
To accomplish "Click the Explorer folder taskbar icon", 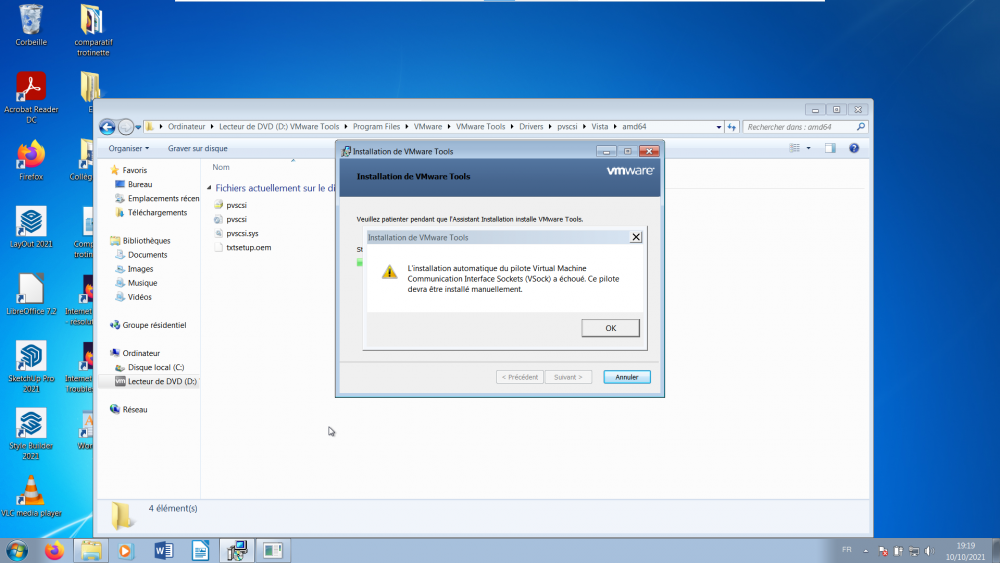I will click(x=91, y=550).
